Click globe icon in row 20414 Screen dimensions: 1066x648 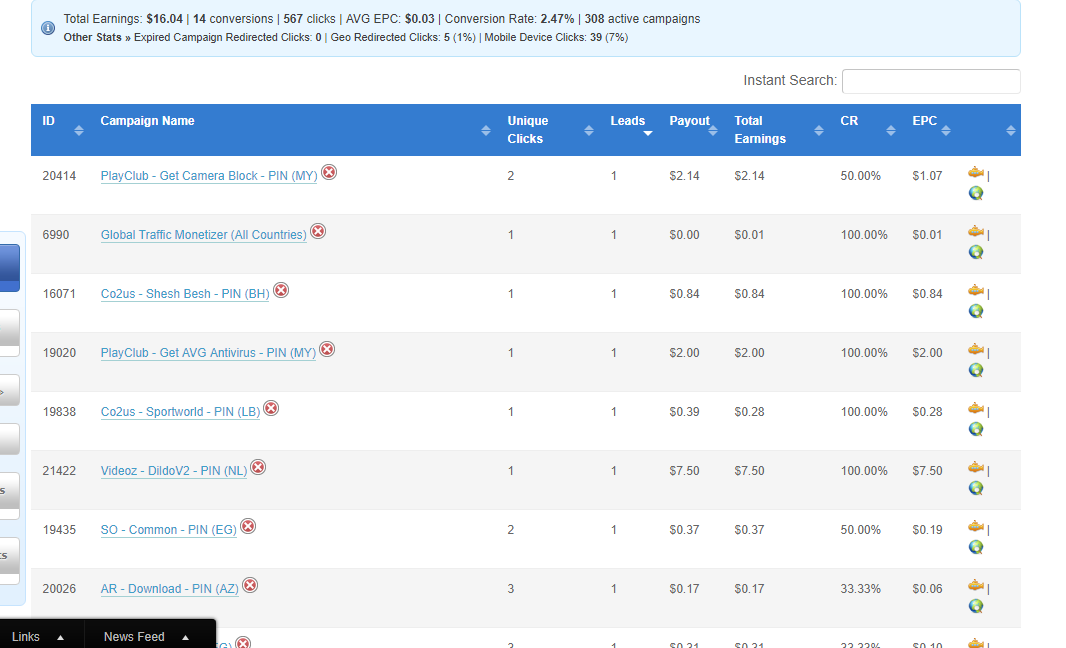pos(976,193)
